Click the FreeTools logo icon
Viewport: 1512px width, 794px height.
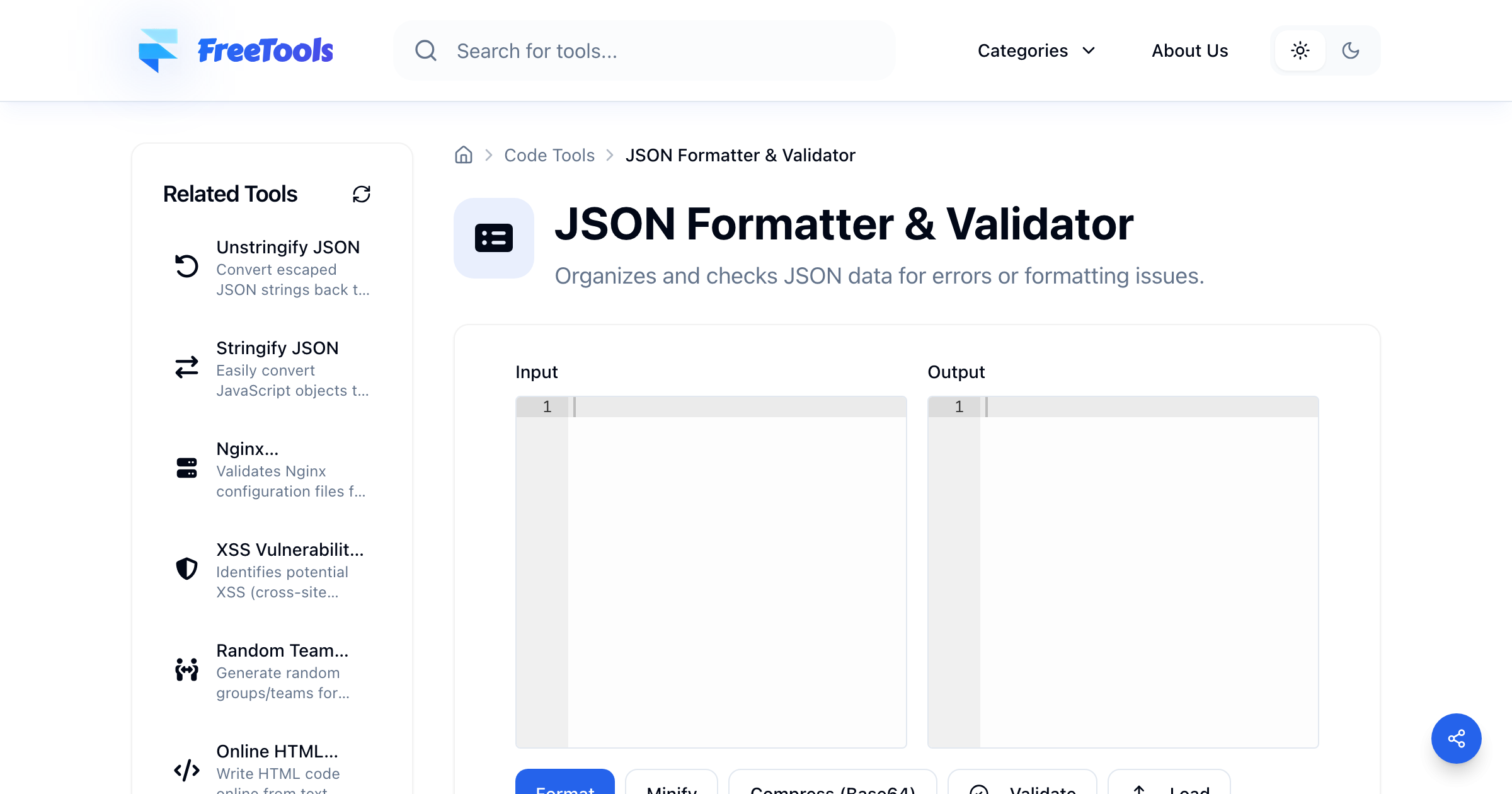coord(158,50)
